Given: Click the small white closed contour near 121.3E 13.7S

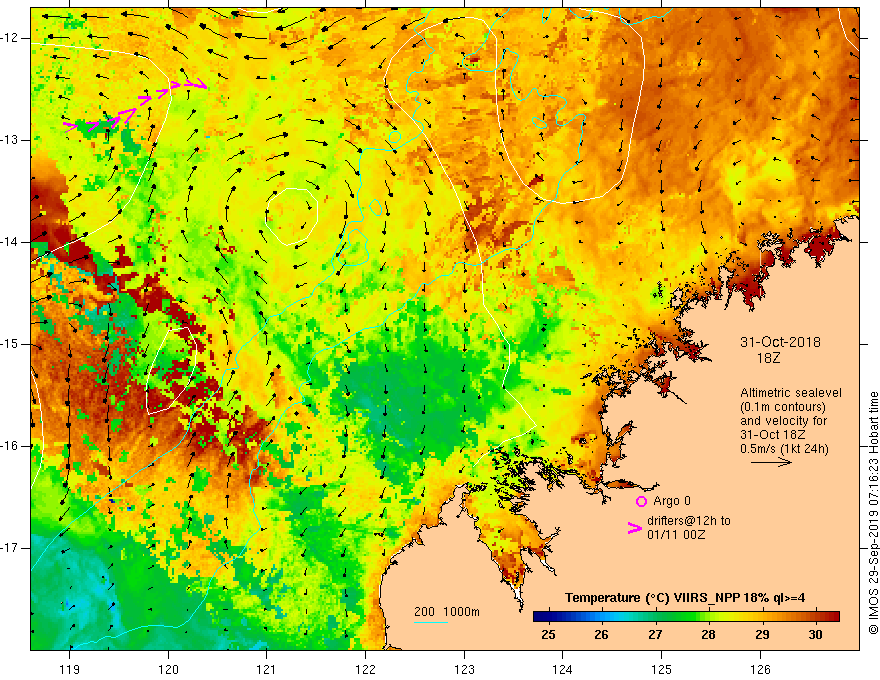Looking at the screenshot, I should [292, 217].
